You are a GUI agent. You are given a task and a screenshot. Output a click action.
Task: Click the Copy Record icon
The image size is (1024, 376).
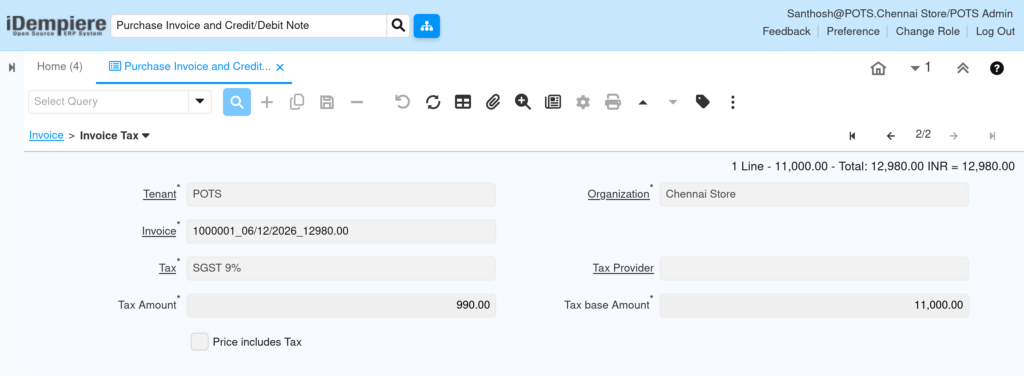tap(297, 102)
